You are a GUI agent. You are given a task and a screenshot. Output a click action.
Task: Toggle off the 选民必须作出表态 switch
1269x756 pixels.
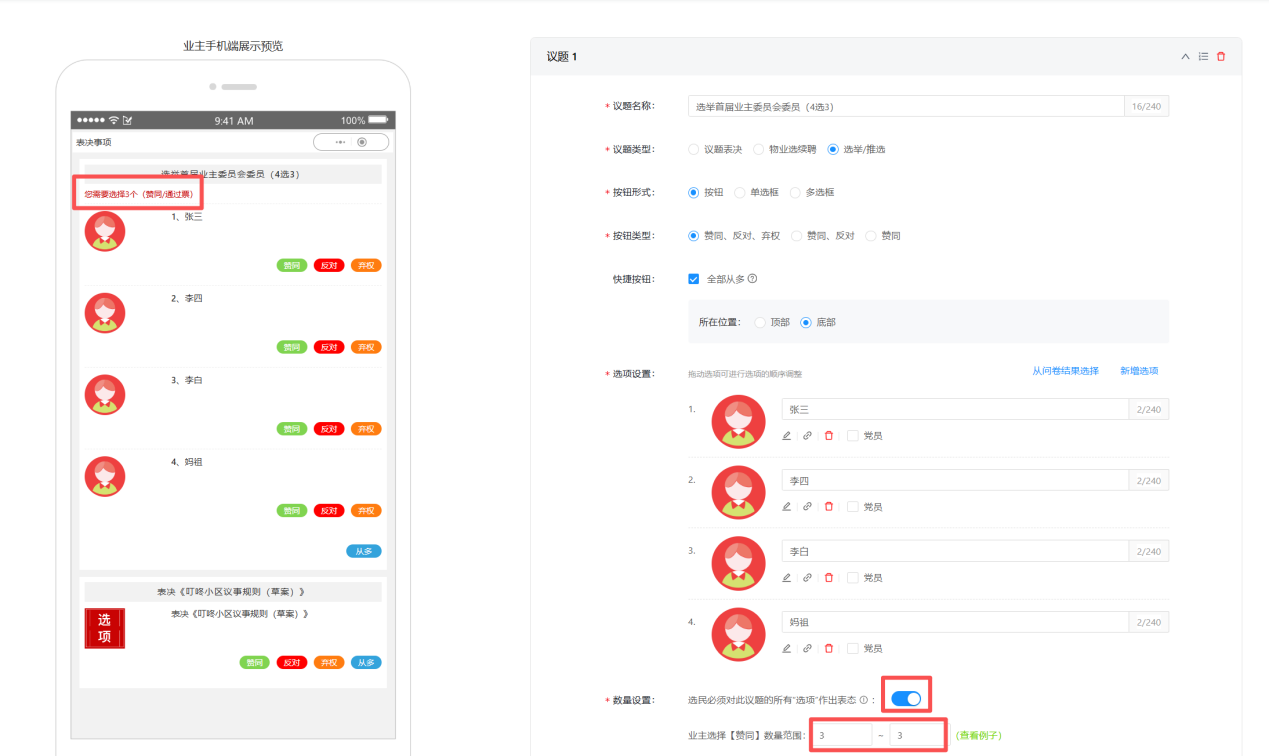tap(906, 699)
